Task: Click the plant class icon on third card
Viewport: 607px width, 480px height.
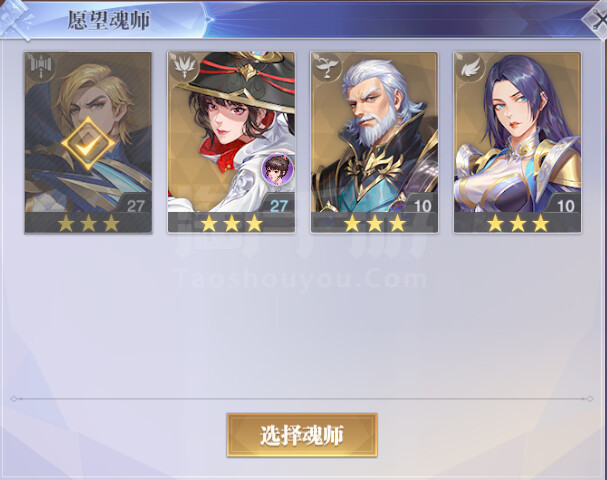Action: point(327,66)
